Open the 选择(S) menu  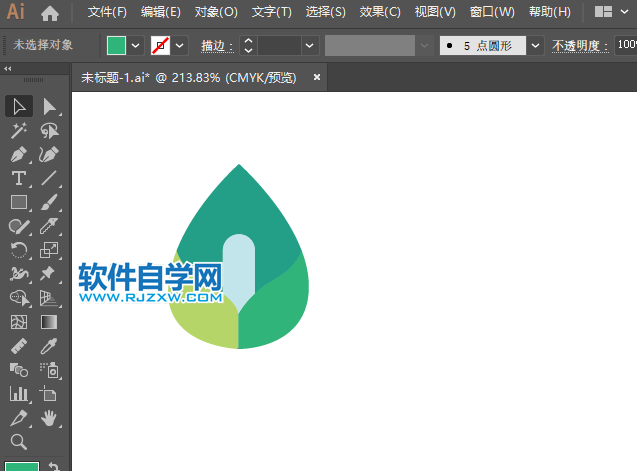point(325,12)
